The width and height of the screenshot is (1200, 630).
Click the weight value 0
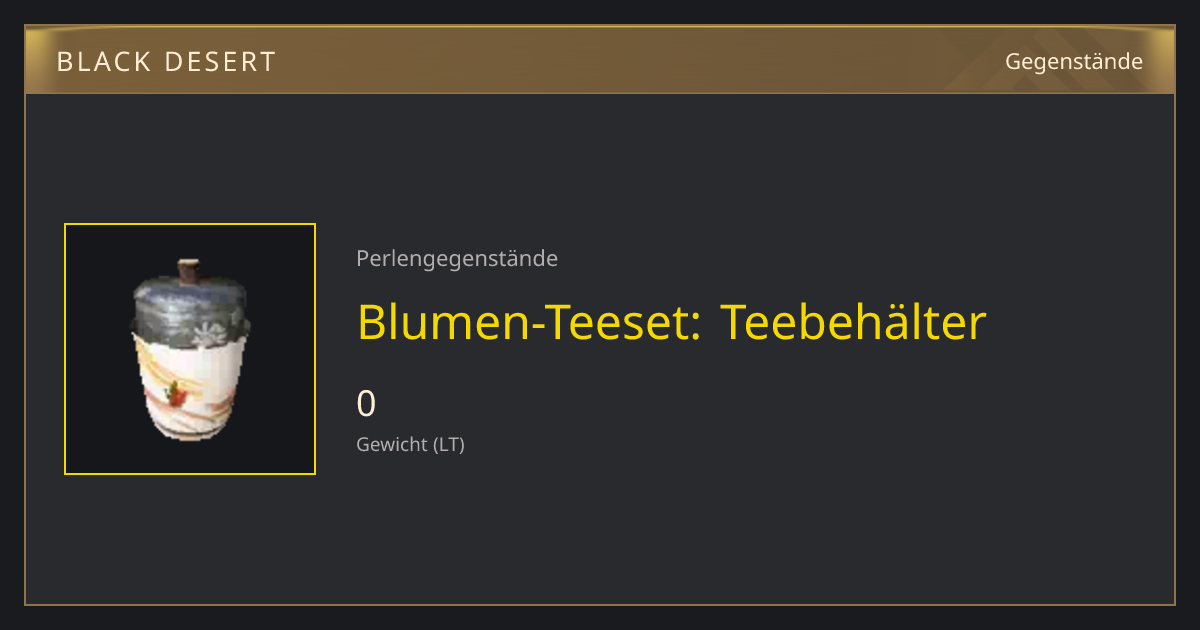pyautogui.click(x=366, y=404)
